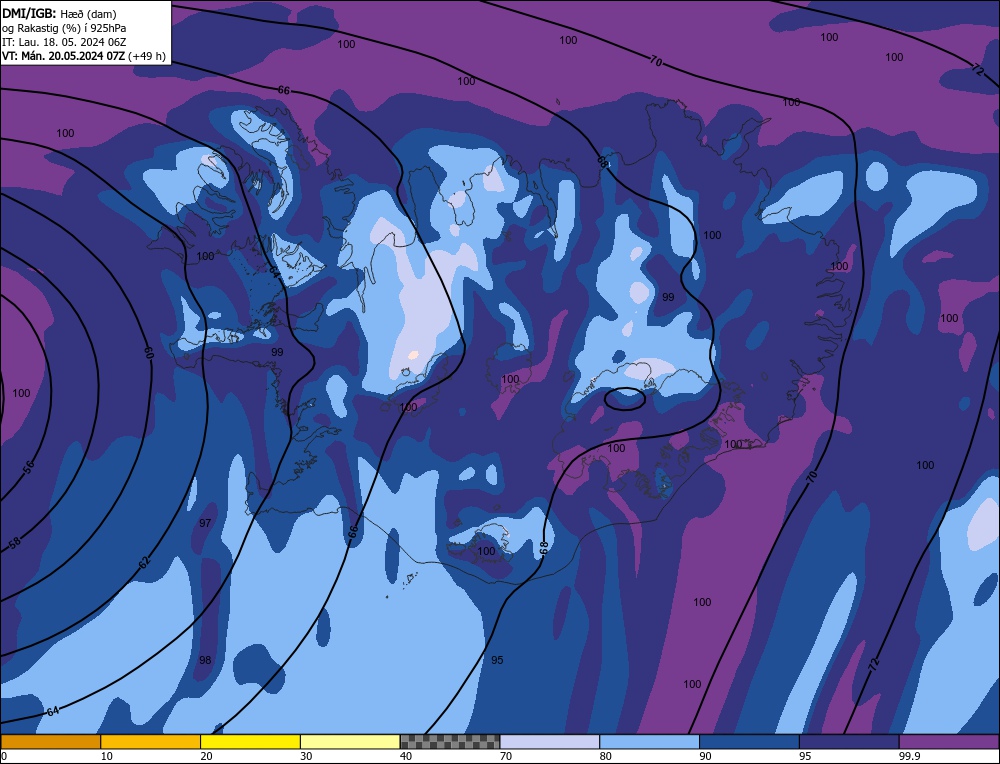Viewport: 1000px width, 764px height.
Task: Click the light blue 80–90 legend swatch
Action: click(x=649, y=741)
